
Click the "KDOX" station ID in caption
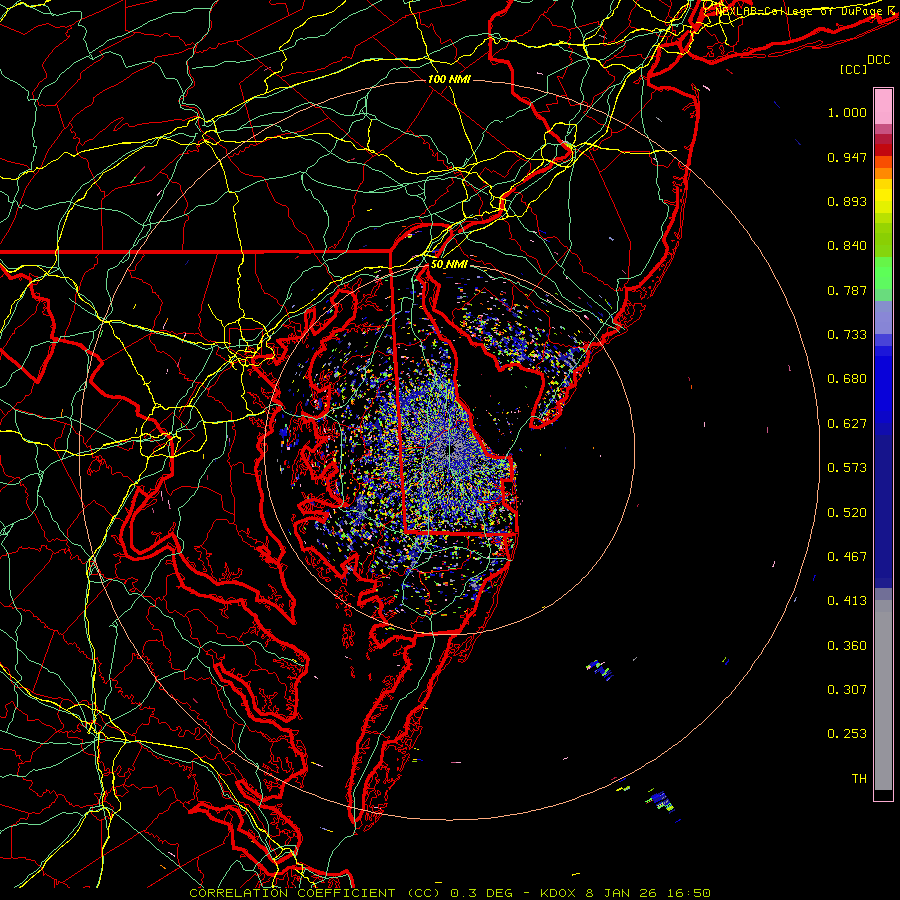pyautogui.click(x=559, y=893)
